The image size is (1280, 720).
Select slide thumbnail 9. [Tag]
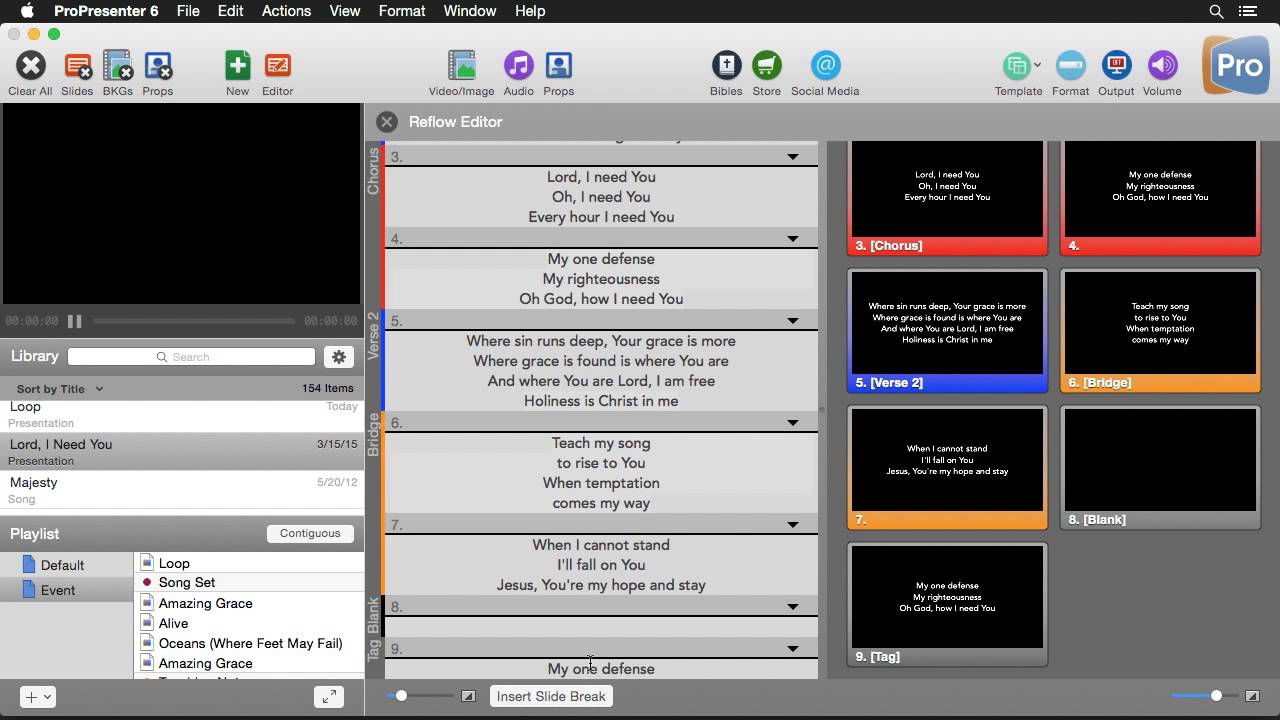coord(947,605)
